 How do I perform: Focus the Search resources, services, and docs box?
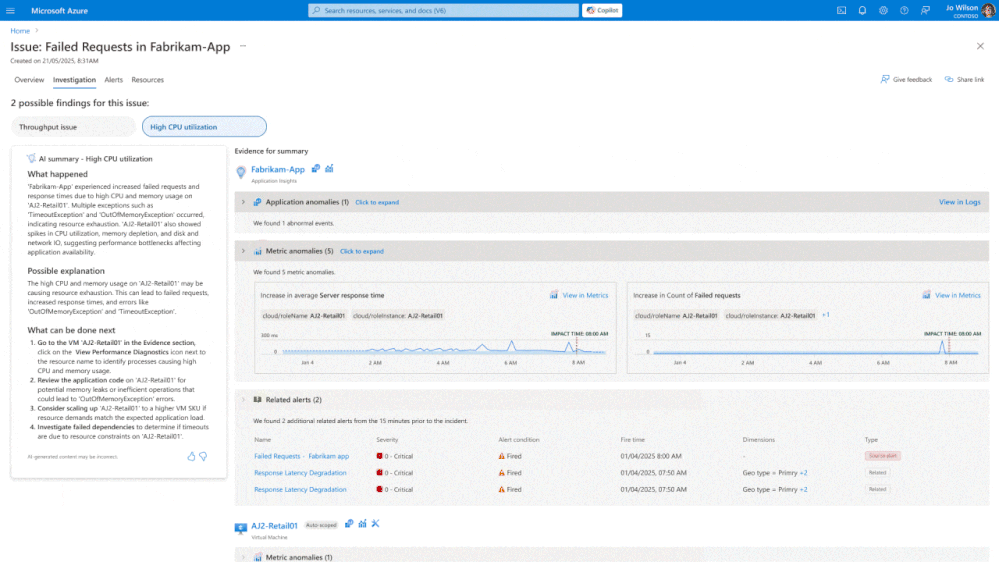pos(443,10)
